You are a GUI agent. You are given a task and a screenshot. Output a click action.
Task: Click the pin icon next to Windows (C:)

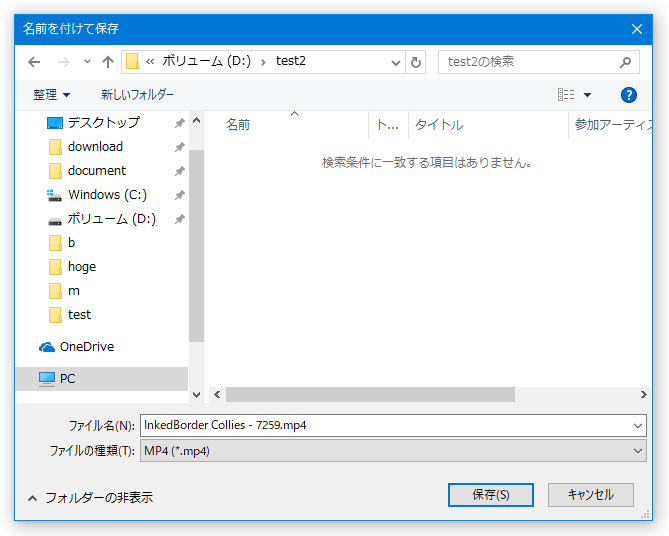click(179, 195)
